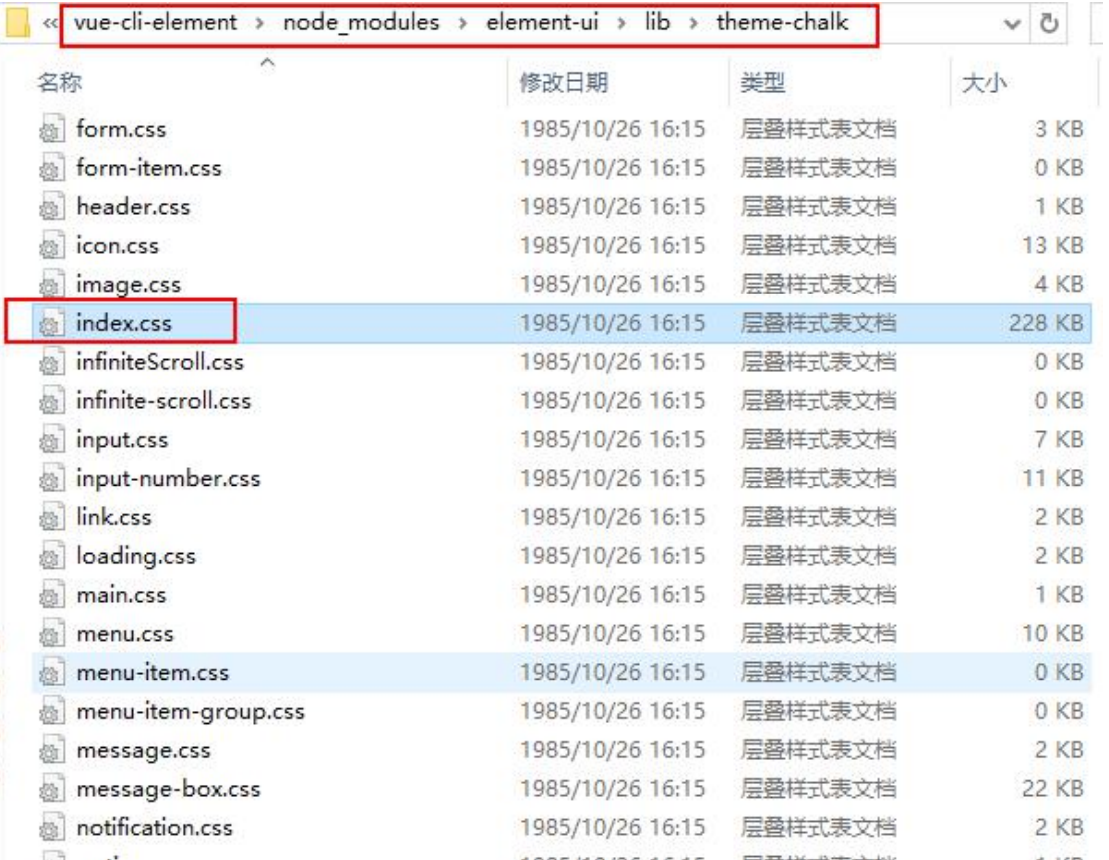The height and width of the screenshot is (860, 1109).
Task: Click the link.css file icon
Action: 52,518
